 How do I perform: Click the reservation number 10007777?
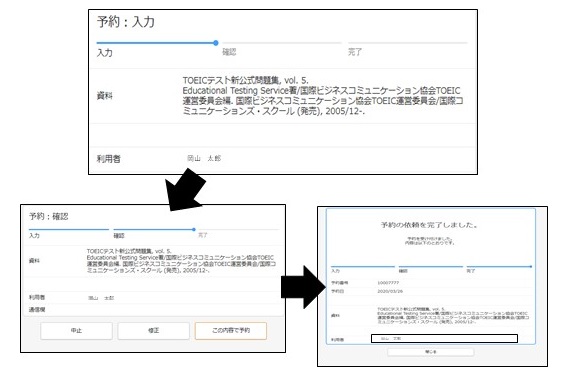[x=388, y=283]
